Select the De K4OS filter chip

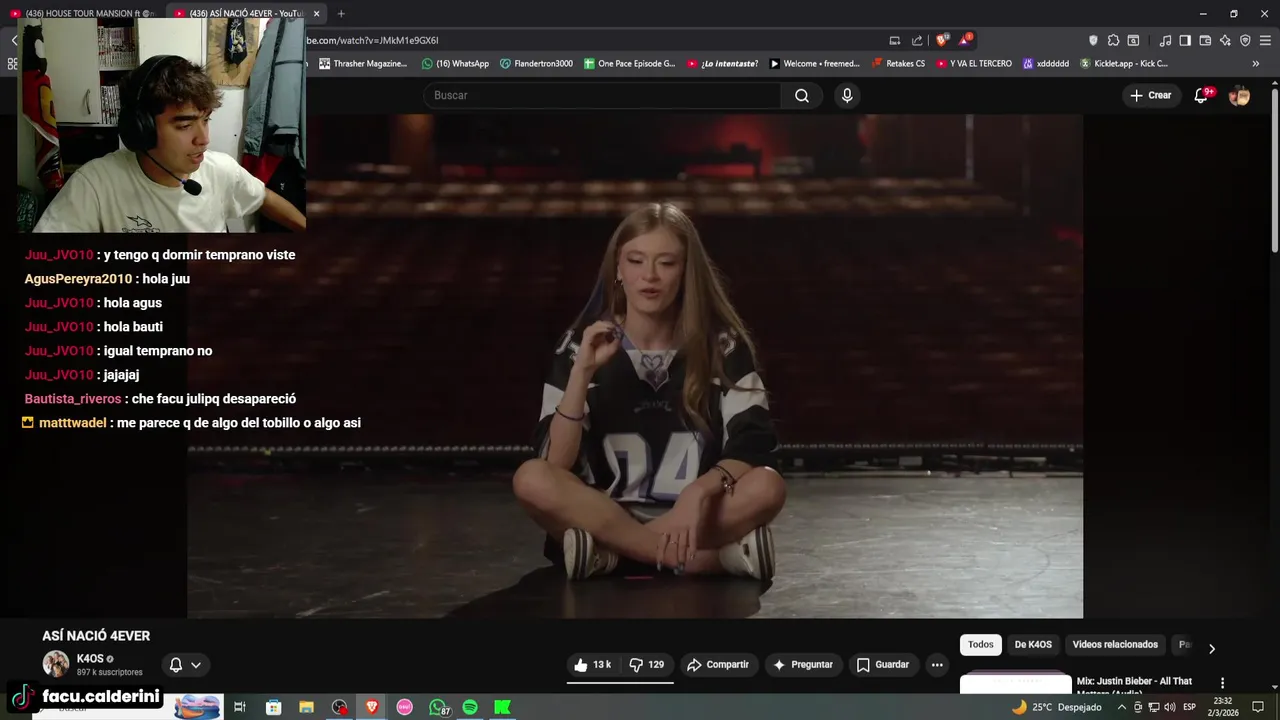(x=1033, y=644)
